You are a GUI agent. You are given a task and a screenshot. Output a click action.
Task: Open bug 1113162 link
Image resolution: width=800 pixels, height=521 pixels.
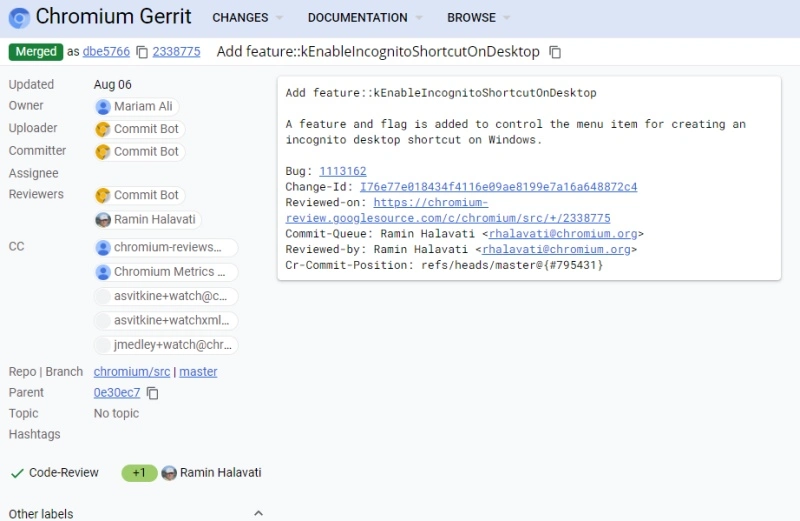tap(343, 172)
